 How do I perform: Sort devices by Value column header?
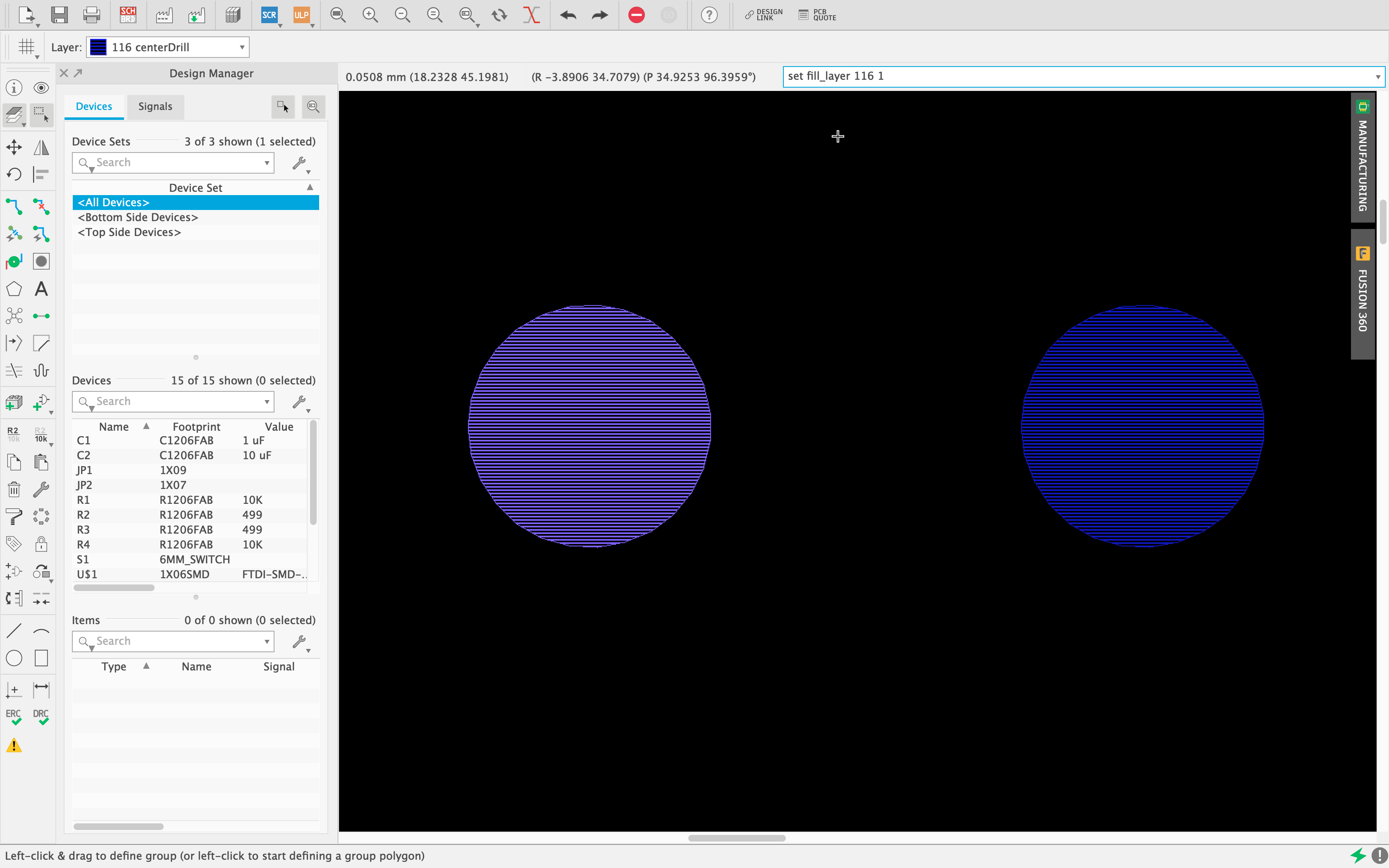point(279,427)
